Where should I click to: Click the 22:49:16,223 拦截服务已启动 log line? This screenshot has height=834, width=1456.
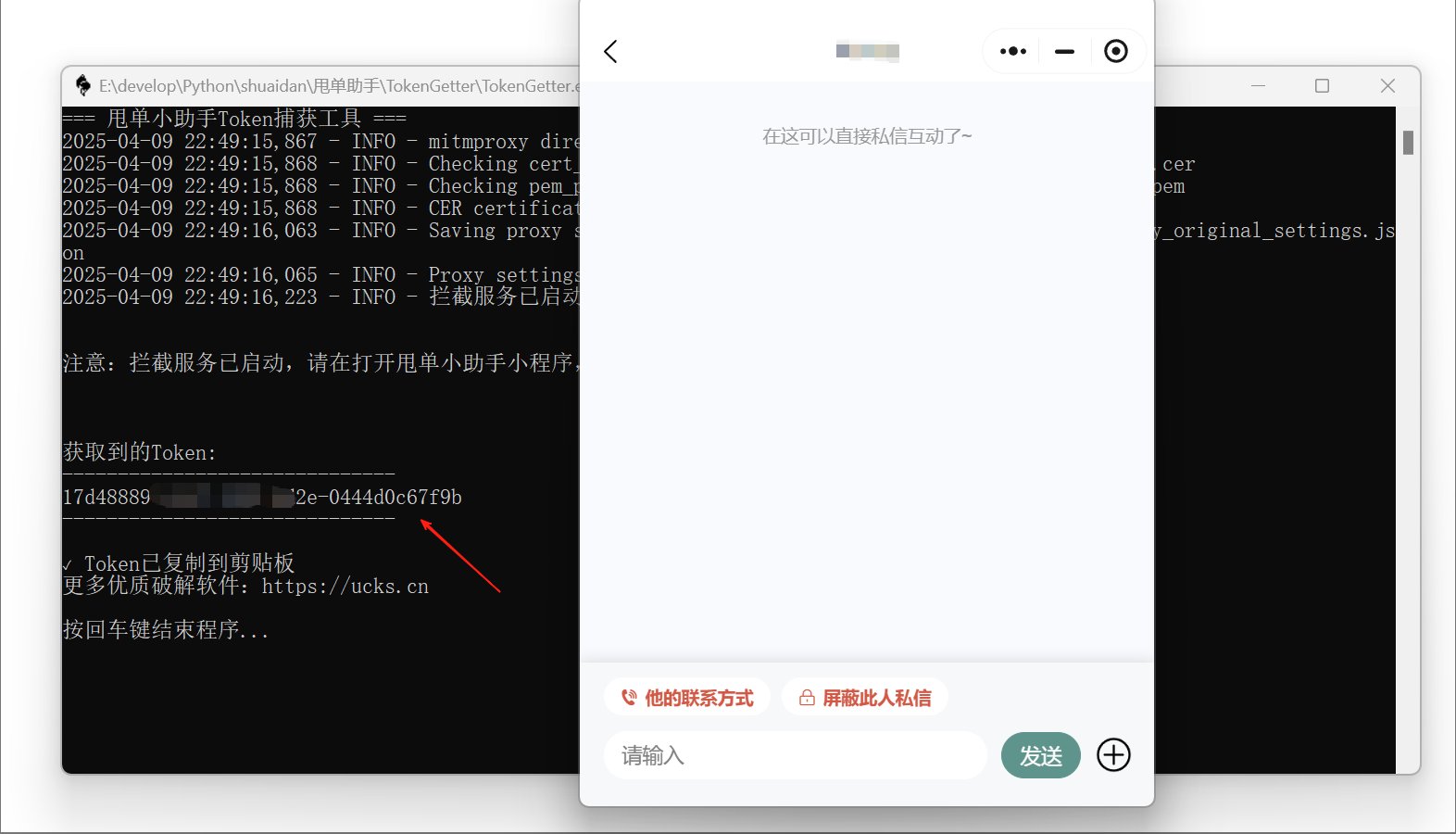pos(321,297)
